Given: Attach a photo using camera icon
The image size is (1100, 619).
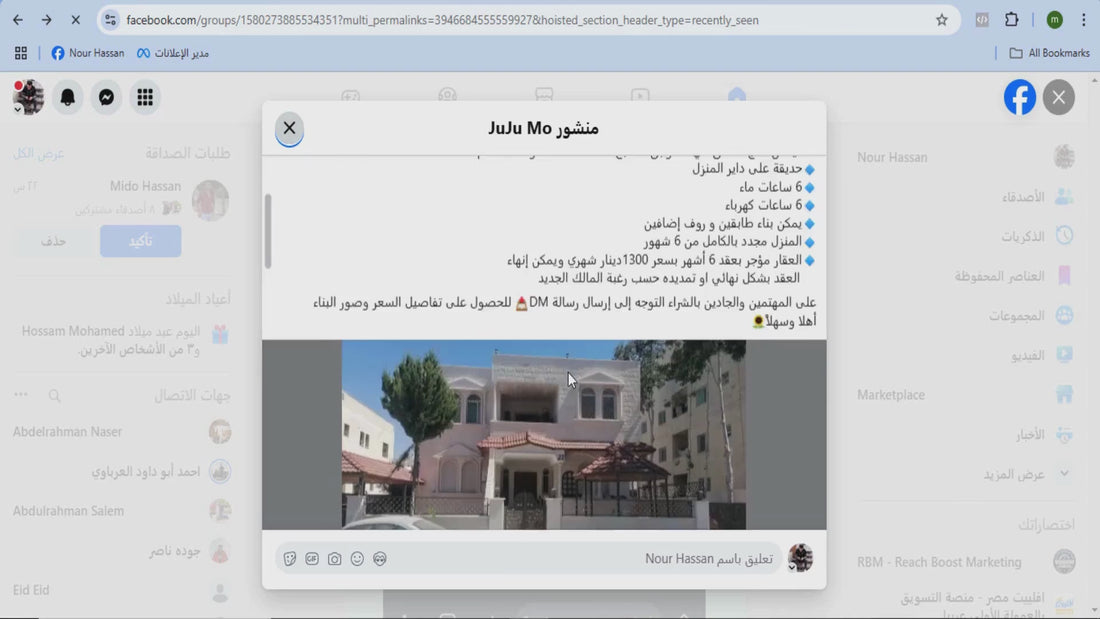Looking at the screenshot, I should [334, 559].
